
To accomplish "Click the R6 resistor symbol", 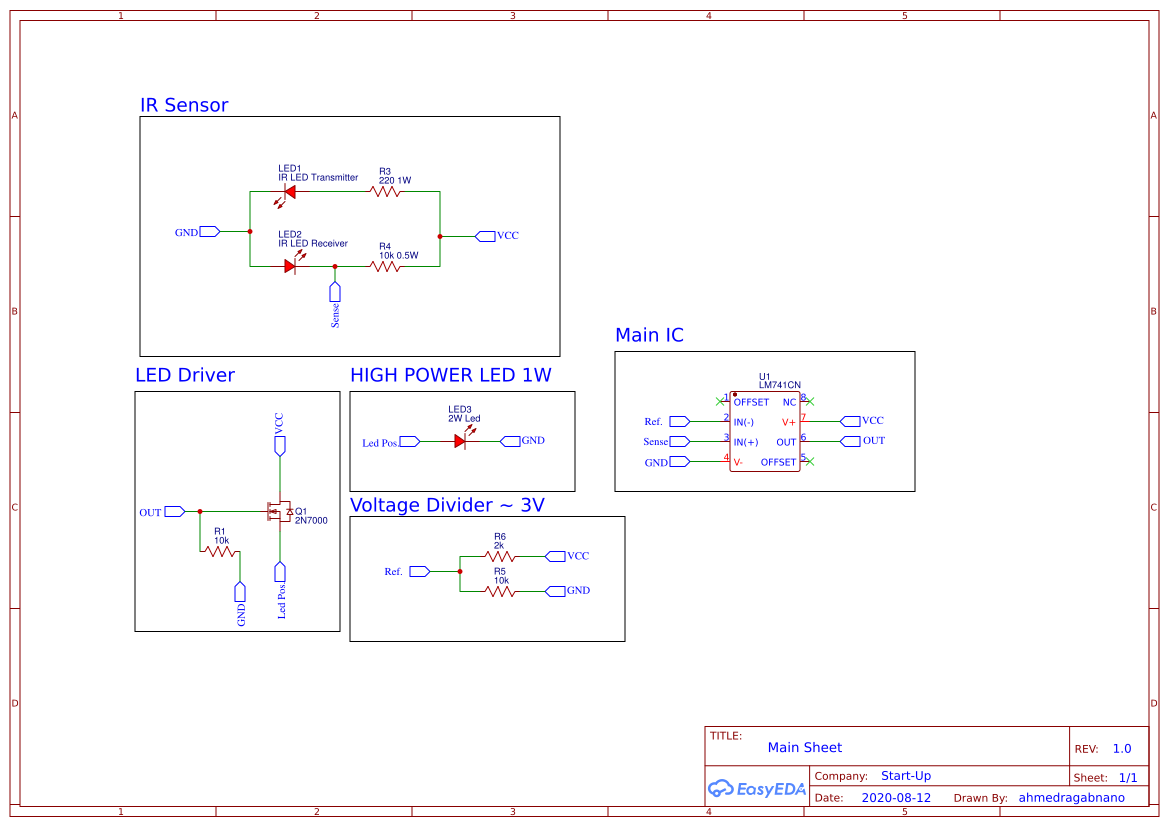I will [x=500, y=556].
